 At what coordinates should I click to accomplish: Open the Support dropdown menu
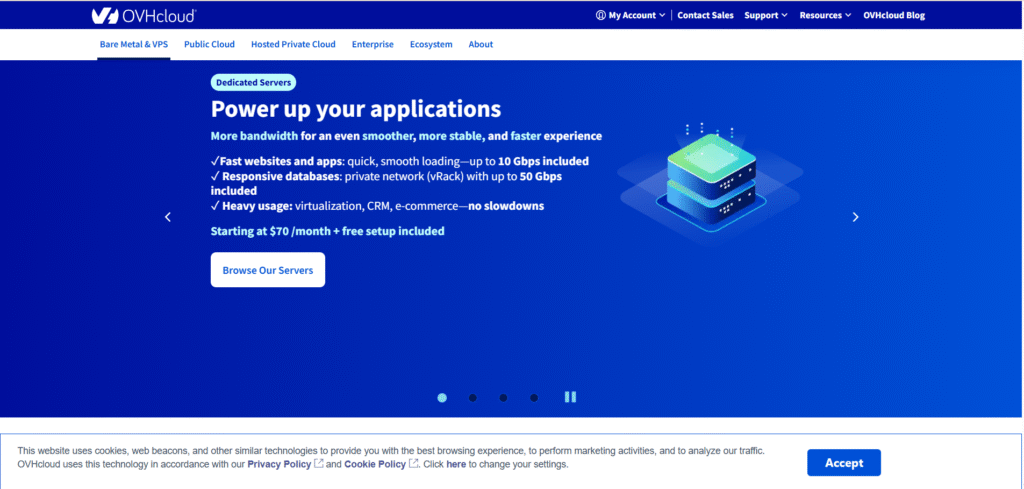click(766, 15)
